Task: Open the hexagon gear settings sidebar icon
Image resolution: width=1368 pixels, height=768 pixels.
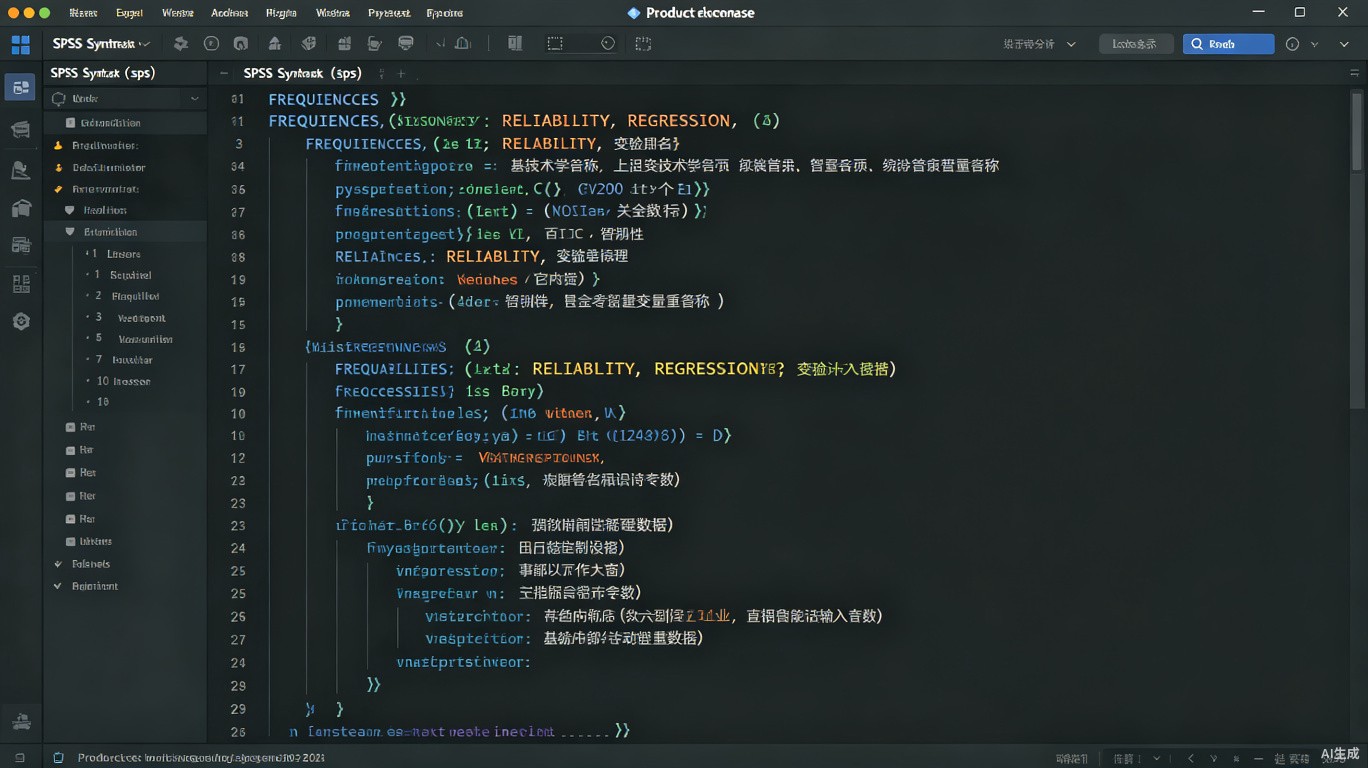Action: [x=20, y=321]
